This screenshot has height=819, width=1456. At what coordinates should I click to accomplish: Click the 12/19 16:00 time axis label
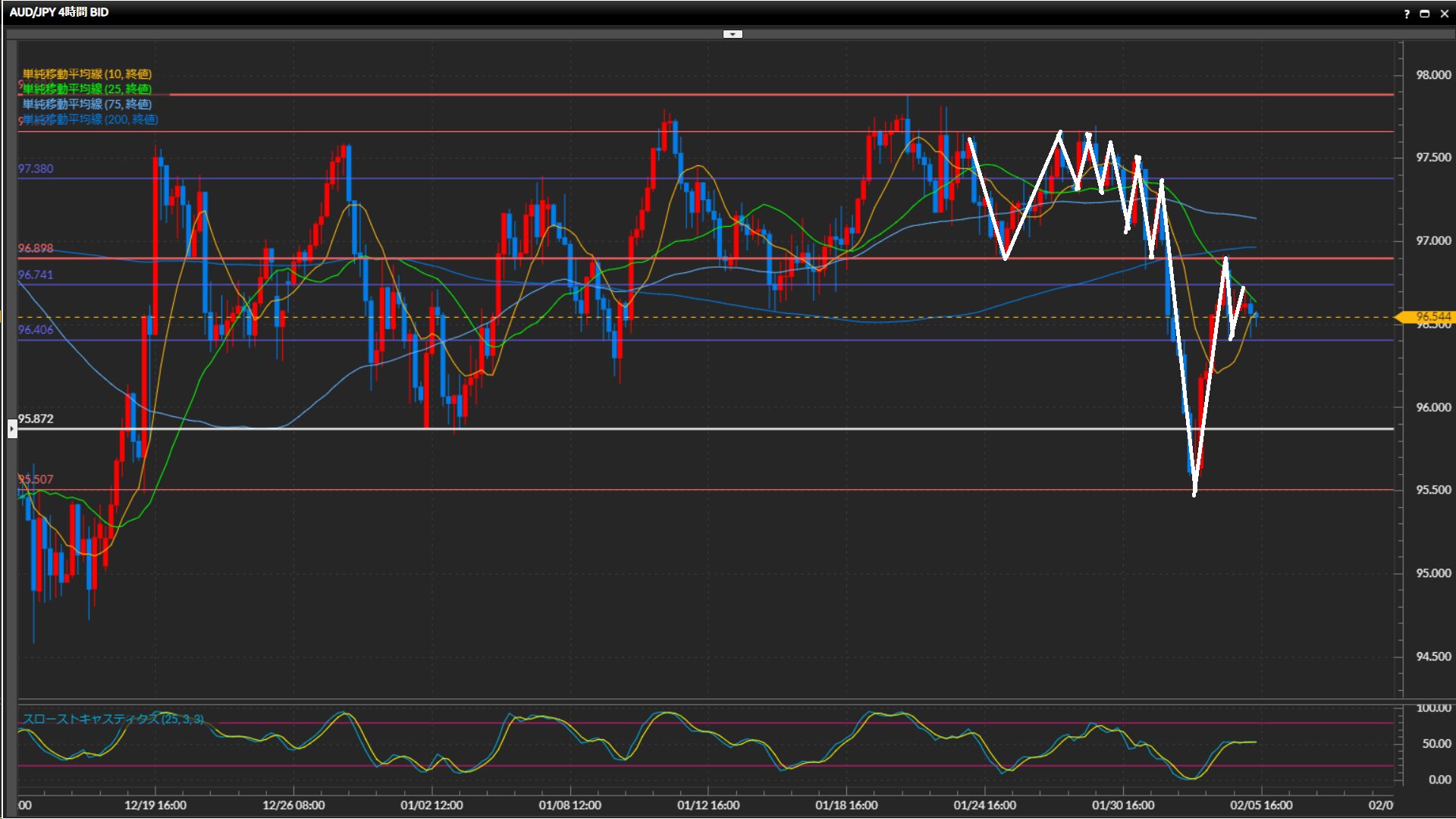point(155,805)
